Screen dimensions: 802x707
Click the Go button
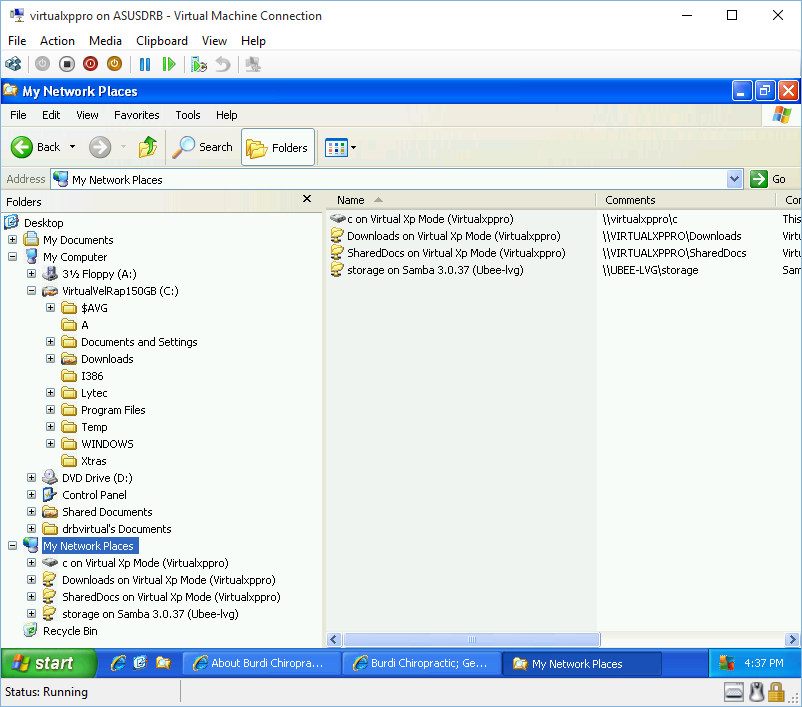click(768, 179)
